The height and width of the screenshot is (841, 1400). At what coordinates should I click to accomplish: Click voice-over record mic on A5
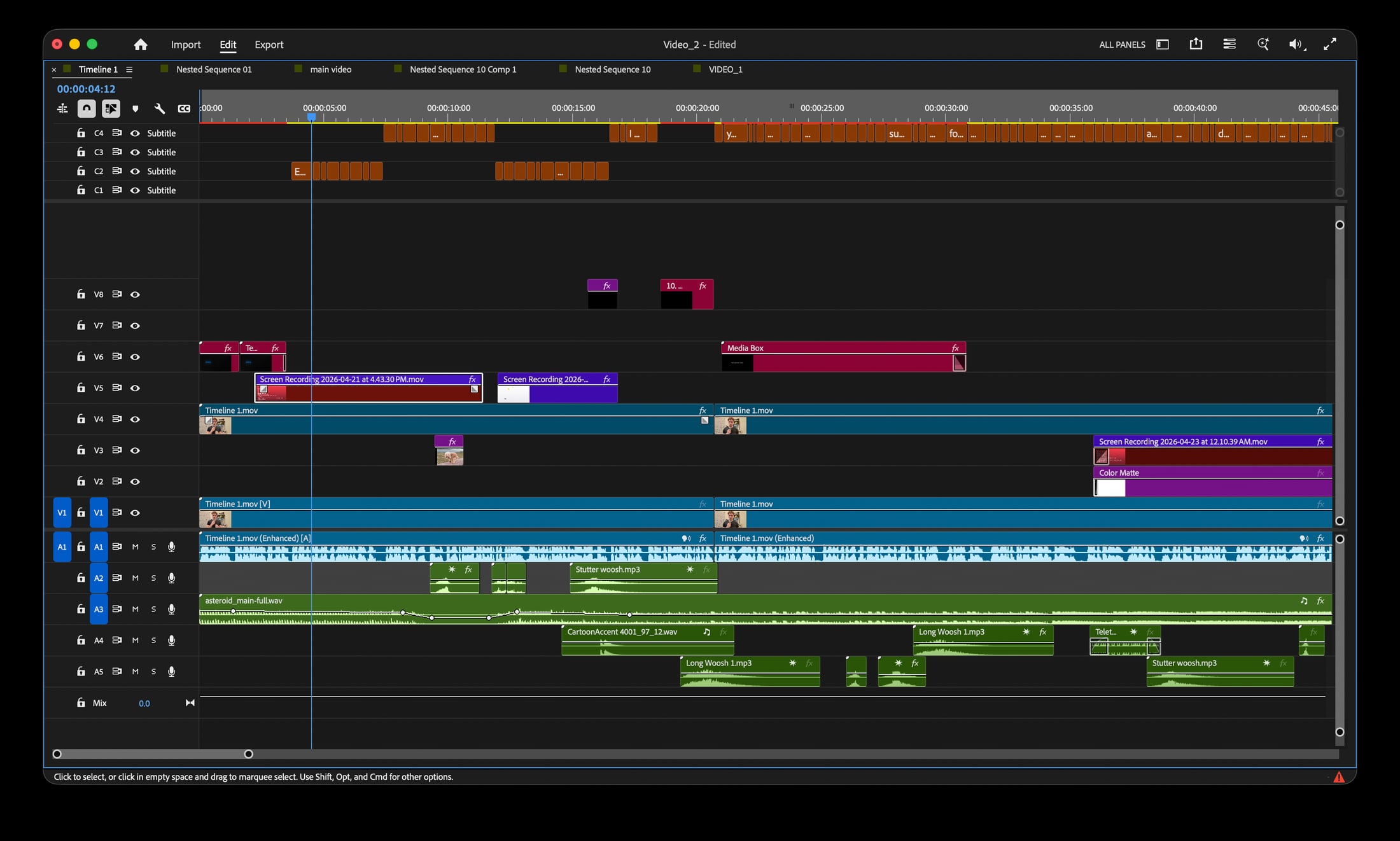point(171,671)
